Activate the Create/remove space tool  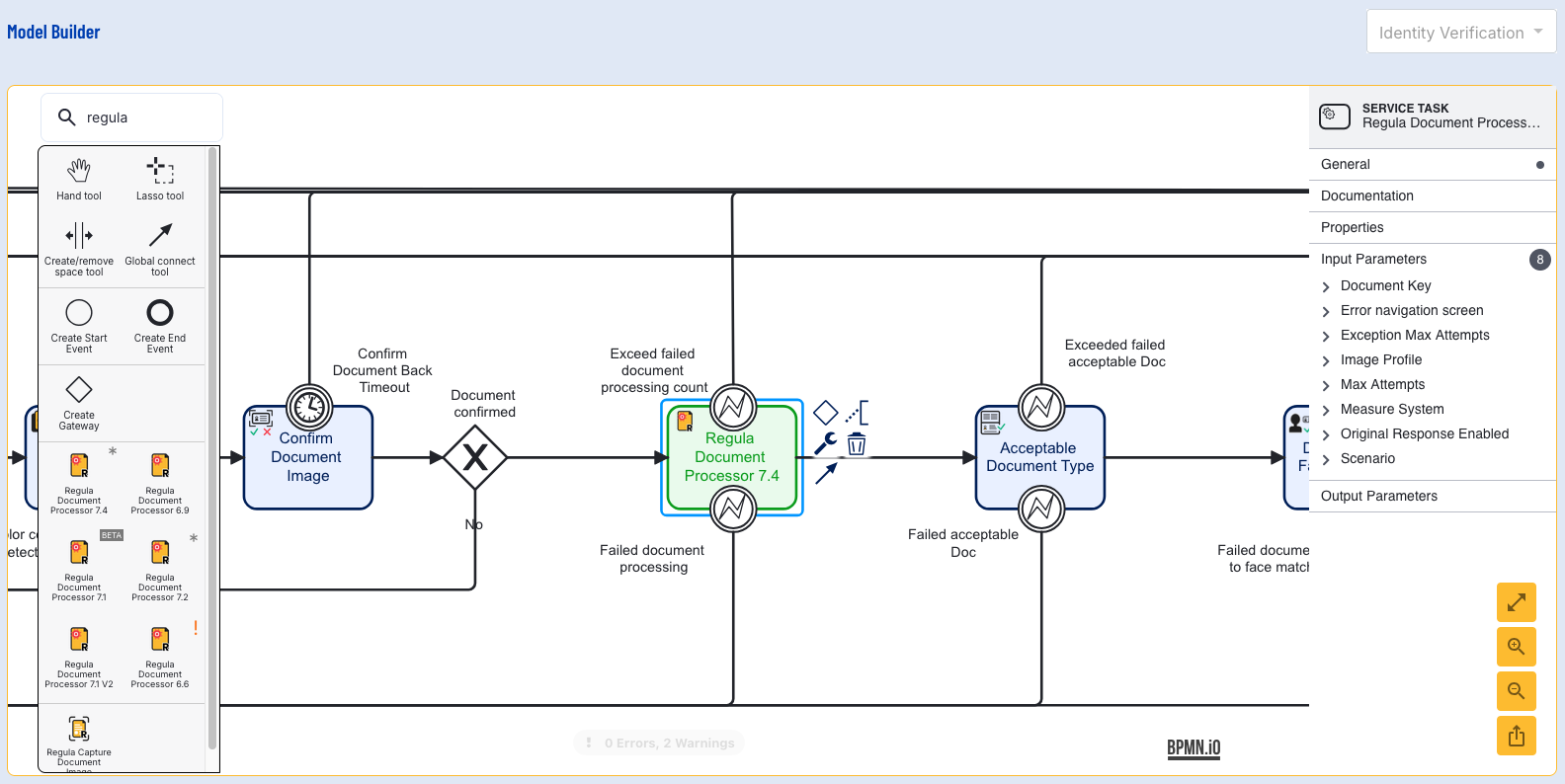pos(79,249)
